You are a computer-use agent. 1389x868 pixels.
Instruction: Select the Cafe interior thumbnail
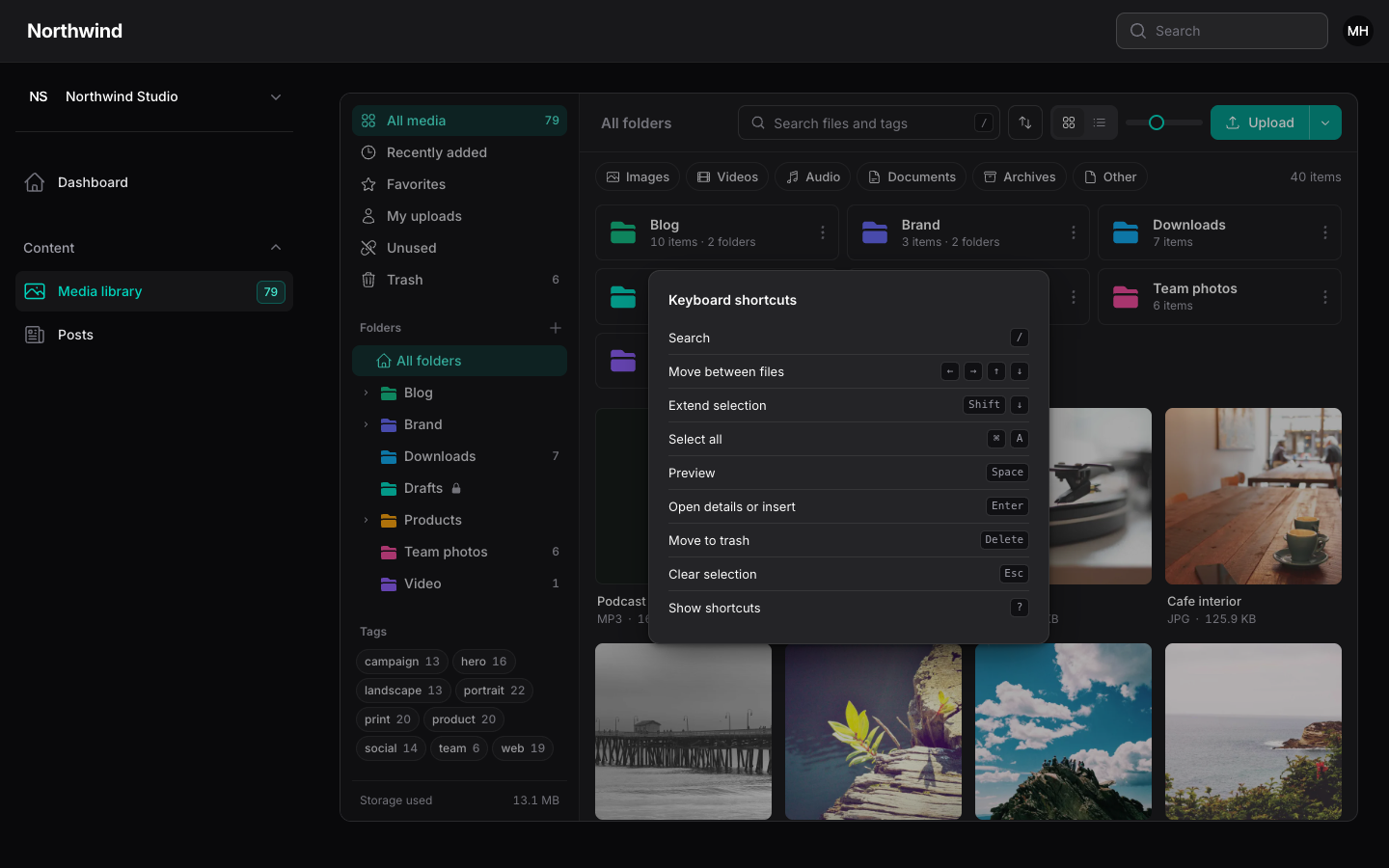point(1253,496)
